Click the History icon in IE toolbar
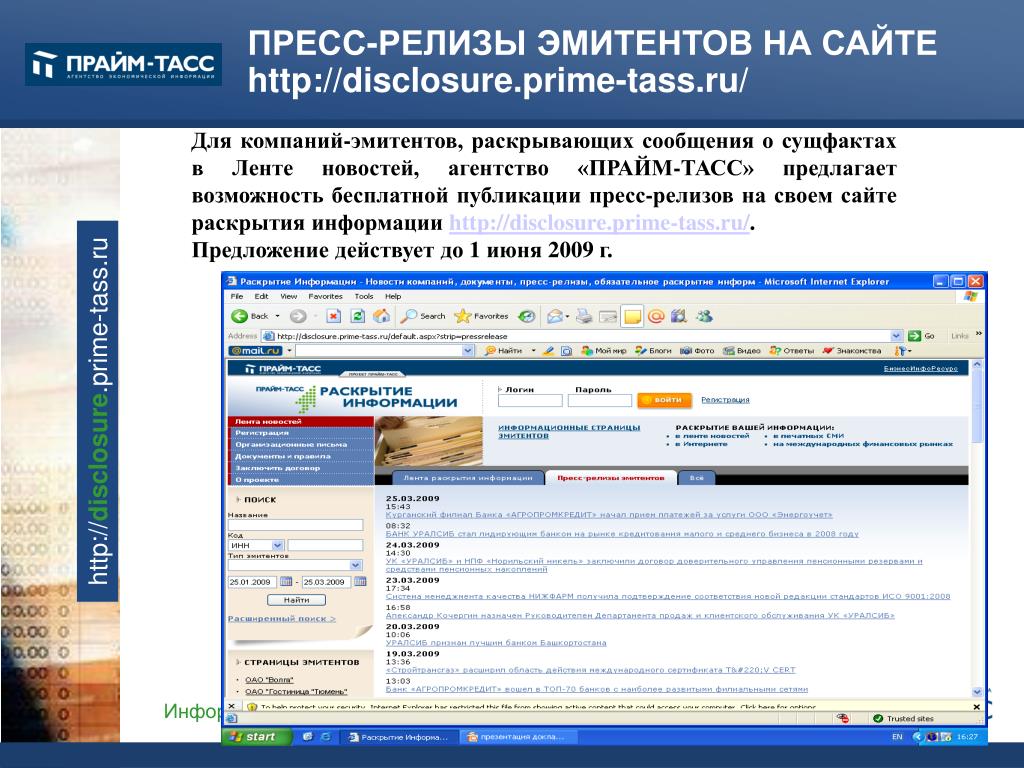The image size is (1024, 768). click(526, 316)
